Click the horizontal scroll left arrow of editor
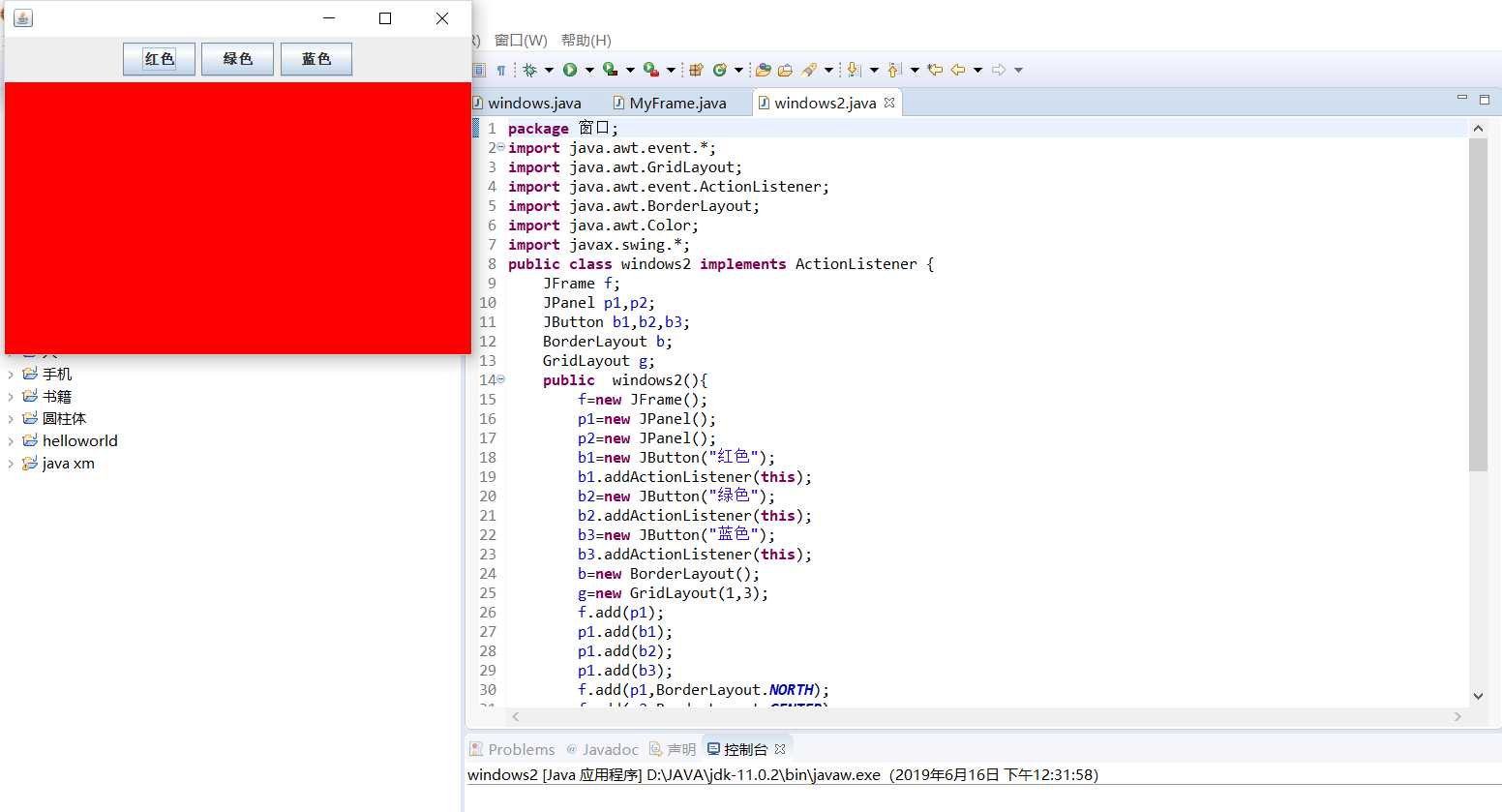The width and height of the screenshot is (1502, 812). tap(516, 717)
